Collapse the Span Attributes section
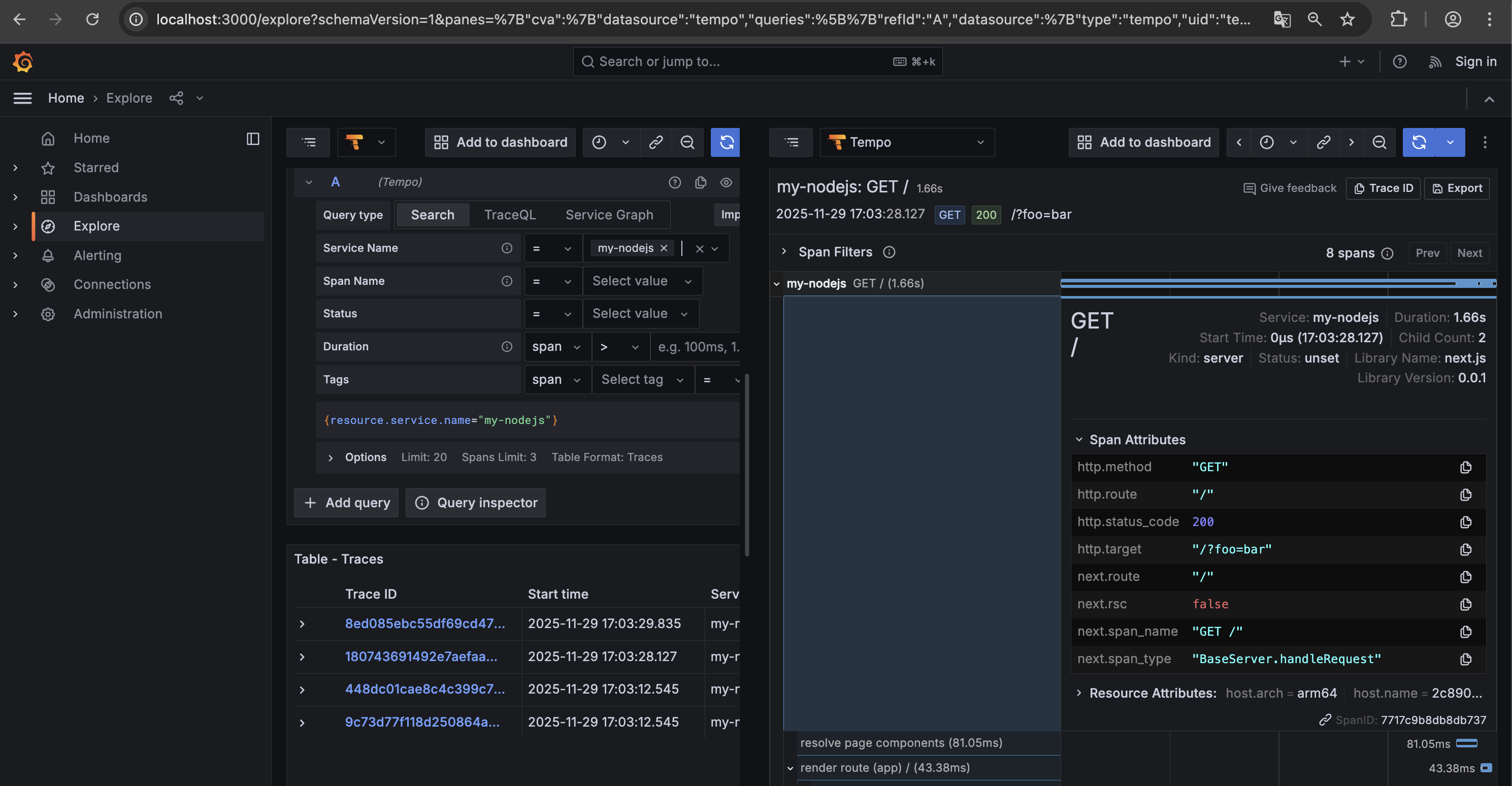 1079,440
